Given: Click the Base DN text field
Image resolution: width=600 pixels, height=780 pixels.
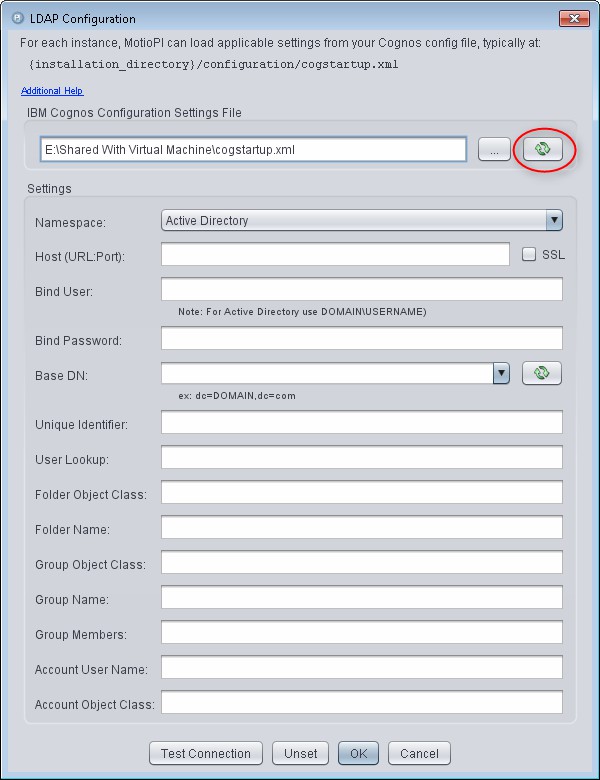Looking at the screenshot, I should click(327, 373).
